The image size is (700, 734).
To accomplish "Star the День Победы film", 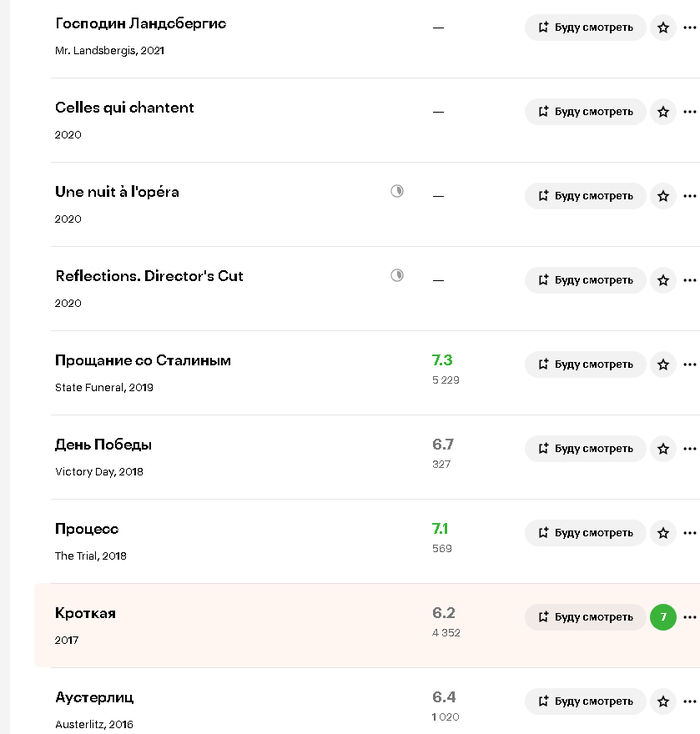I will click(x=663, y=448).
